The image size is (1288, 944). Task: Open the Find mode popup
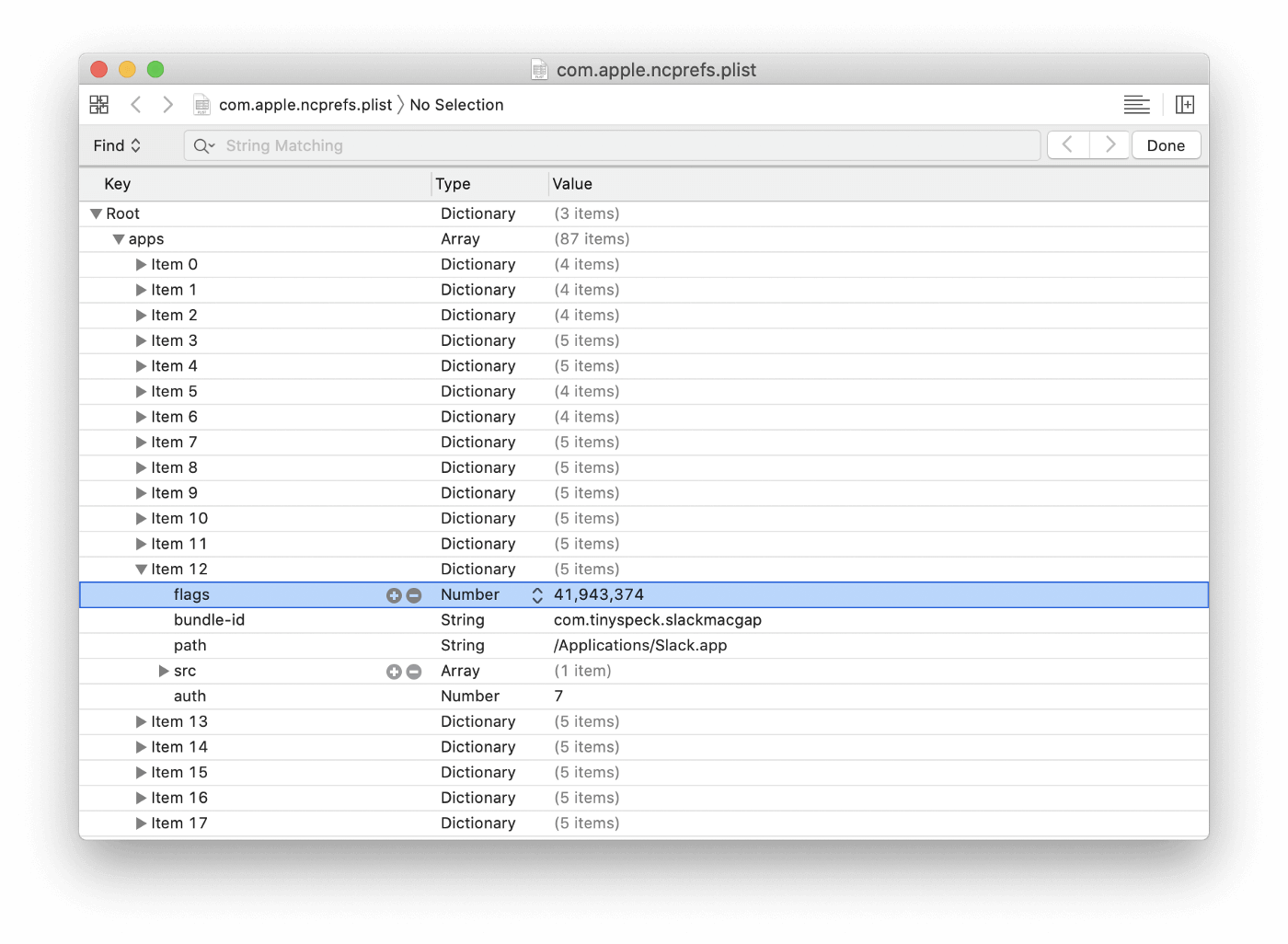pyautogui.click(x=117, y=145)
